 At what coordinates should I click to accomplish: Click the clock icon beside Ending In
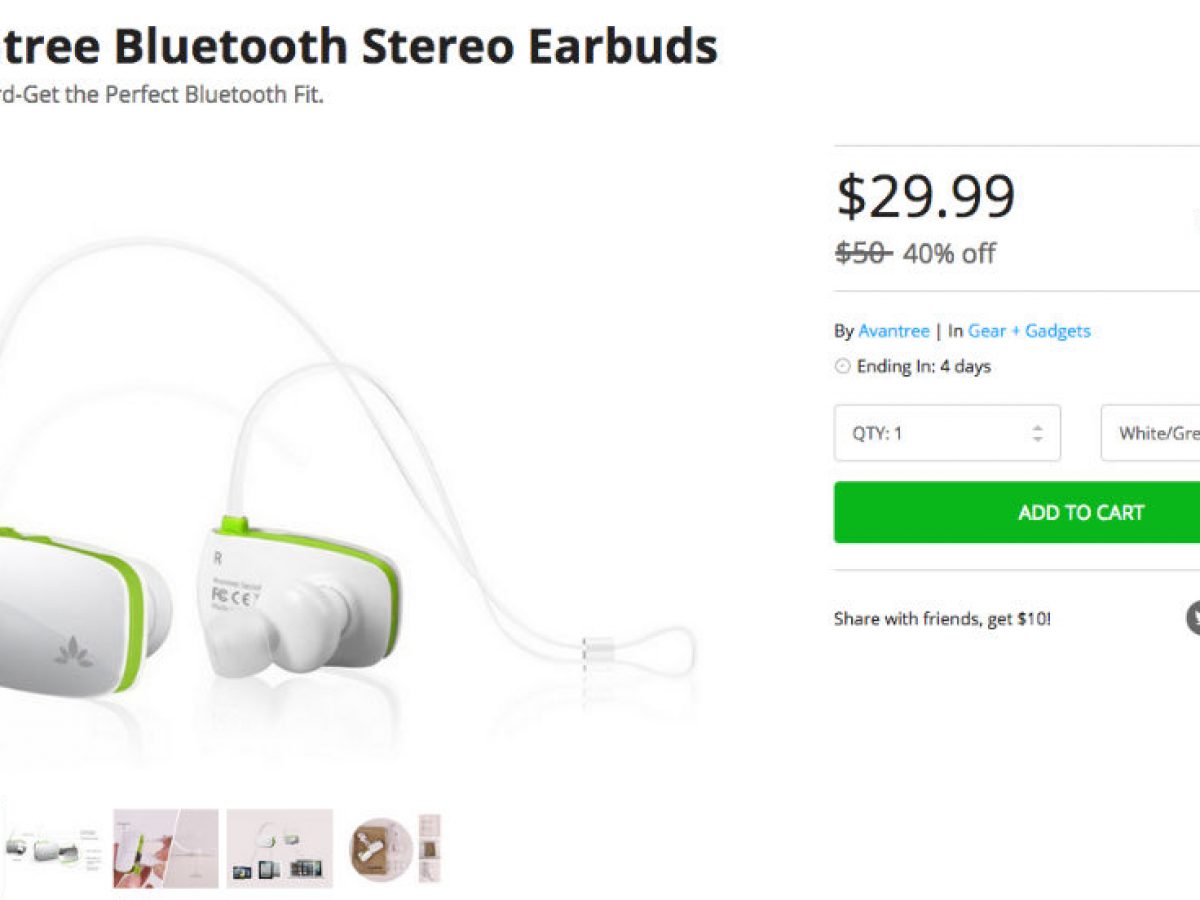pos(842,367)
